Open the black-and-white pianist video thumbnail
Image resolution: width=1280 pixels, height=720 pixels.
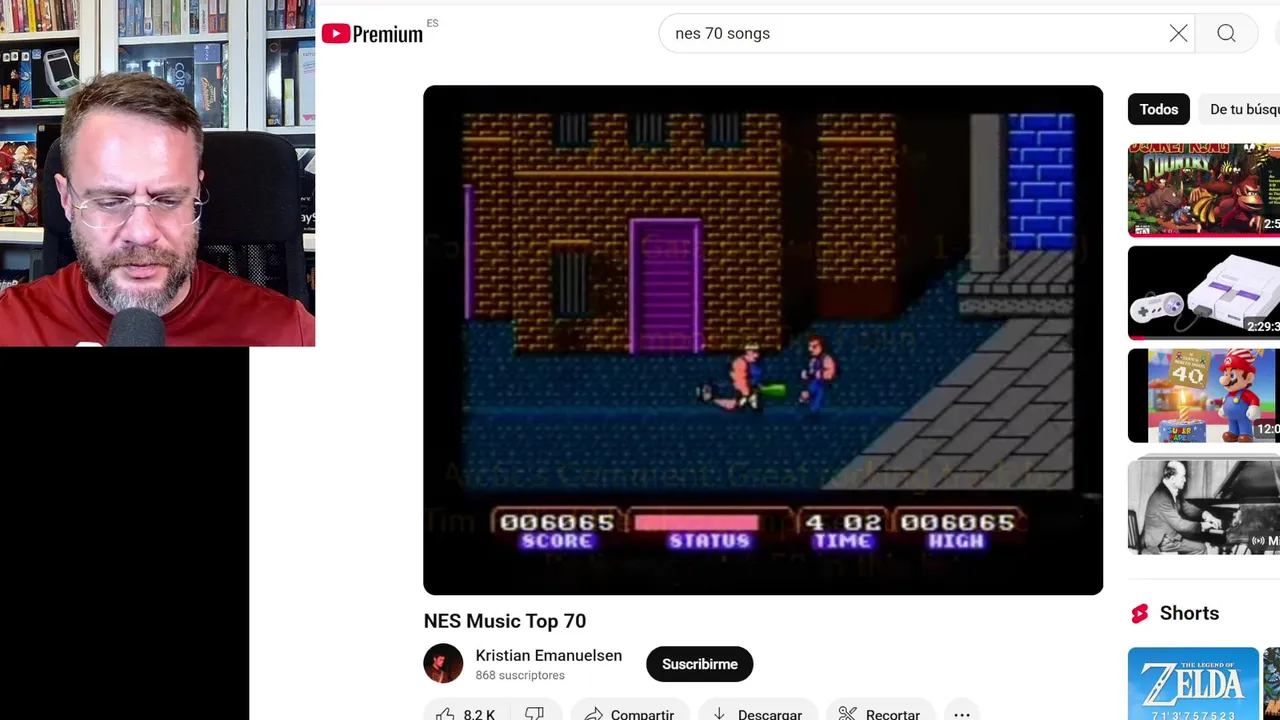1204,506
